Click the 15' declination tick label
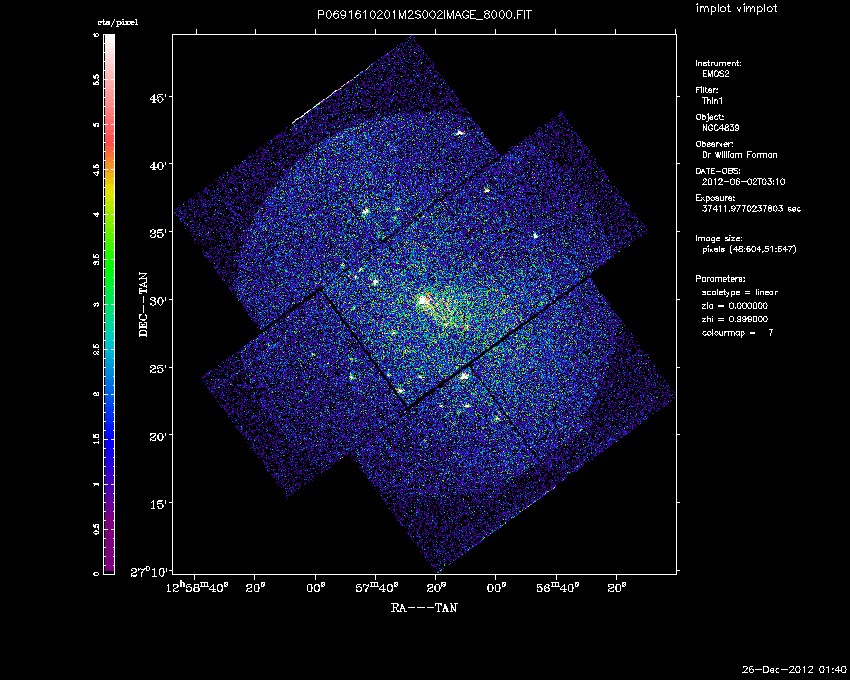This screenshot has height=680, width=850. tap(159, 503)
